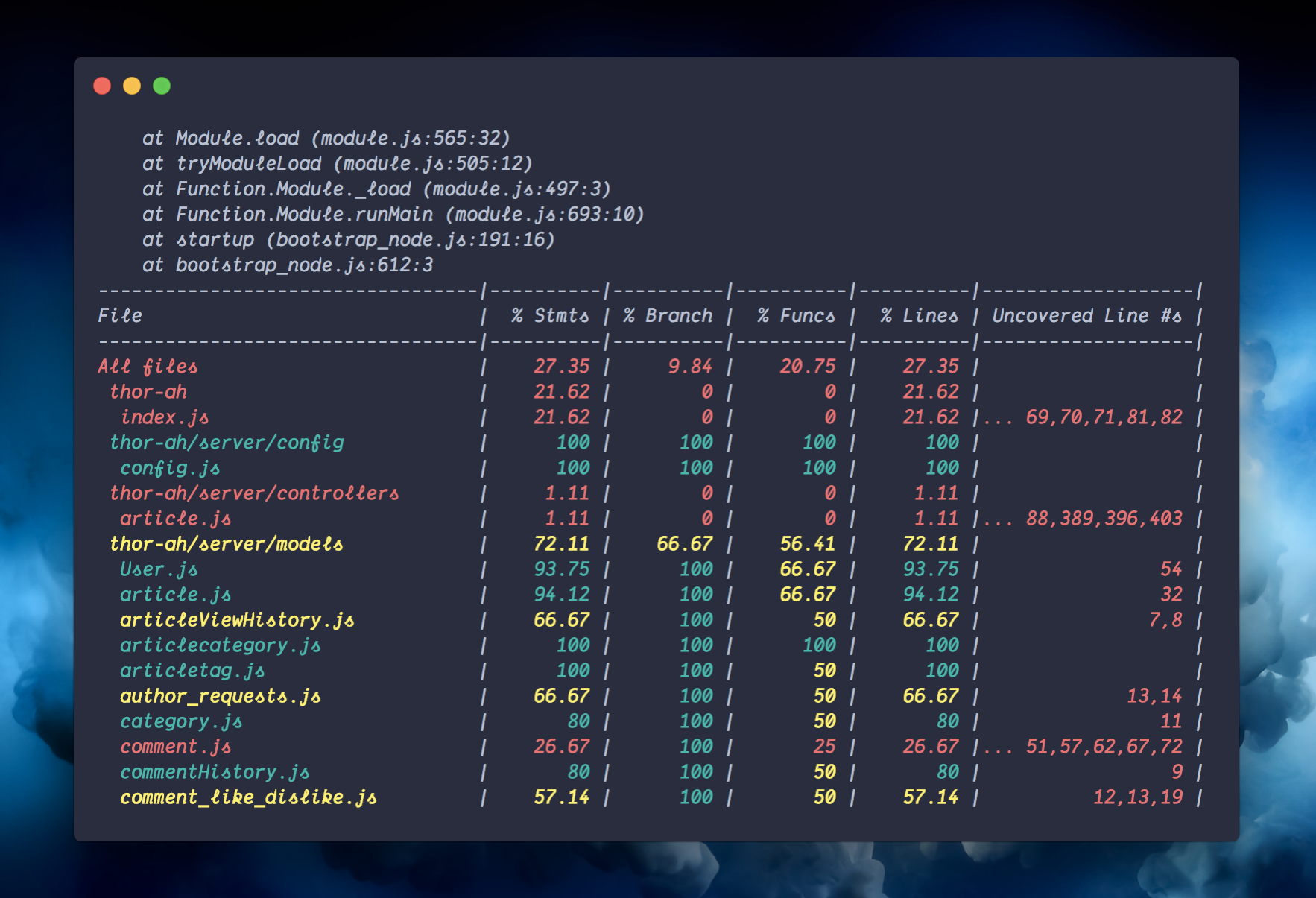
Task: Select the % Branch column header
Action: pos(668,316)
